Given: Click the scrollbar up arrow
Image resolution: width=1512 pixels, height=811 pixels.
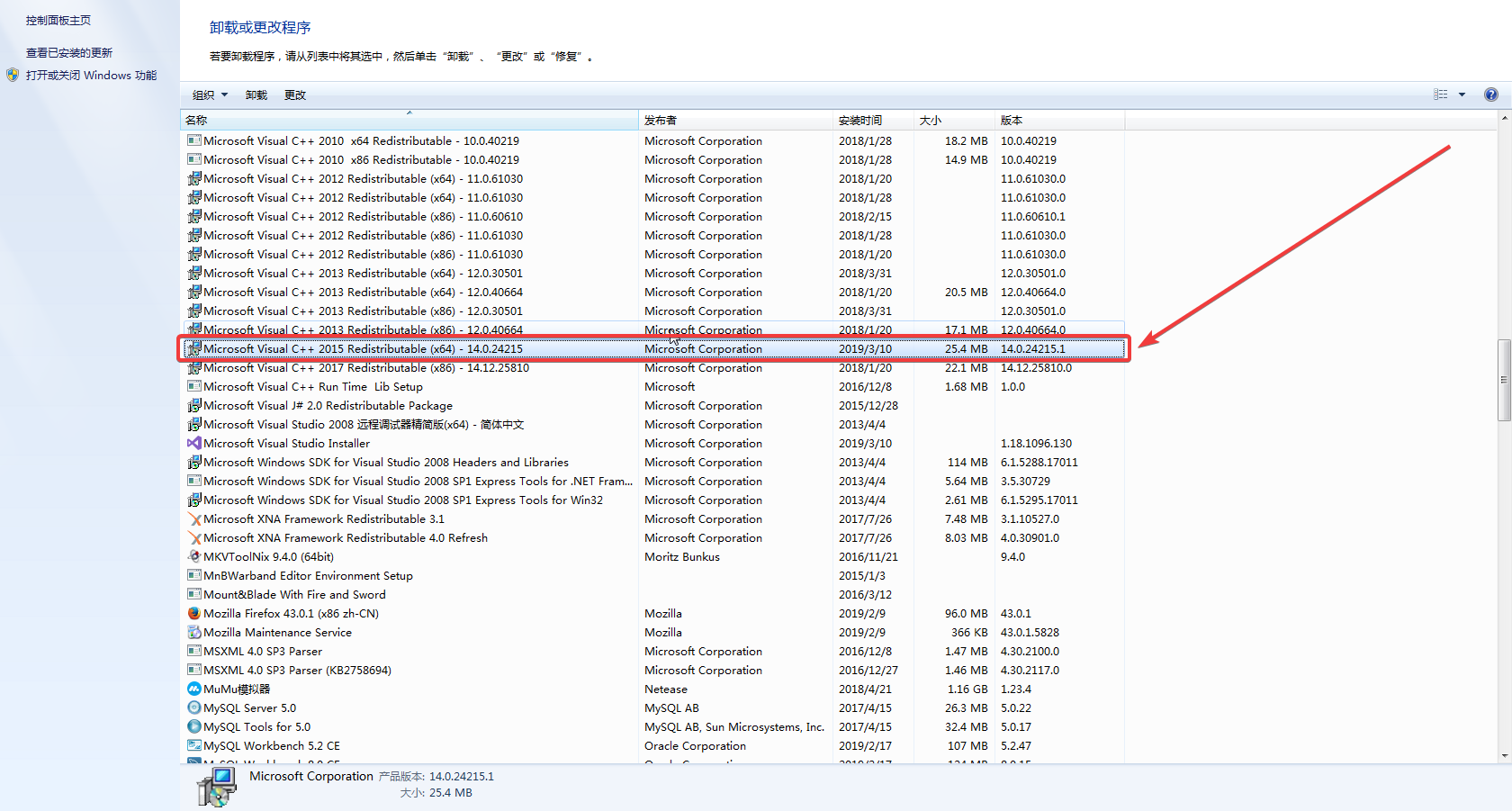Looking at the screenshot, I should [1504, 118].
